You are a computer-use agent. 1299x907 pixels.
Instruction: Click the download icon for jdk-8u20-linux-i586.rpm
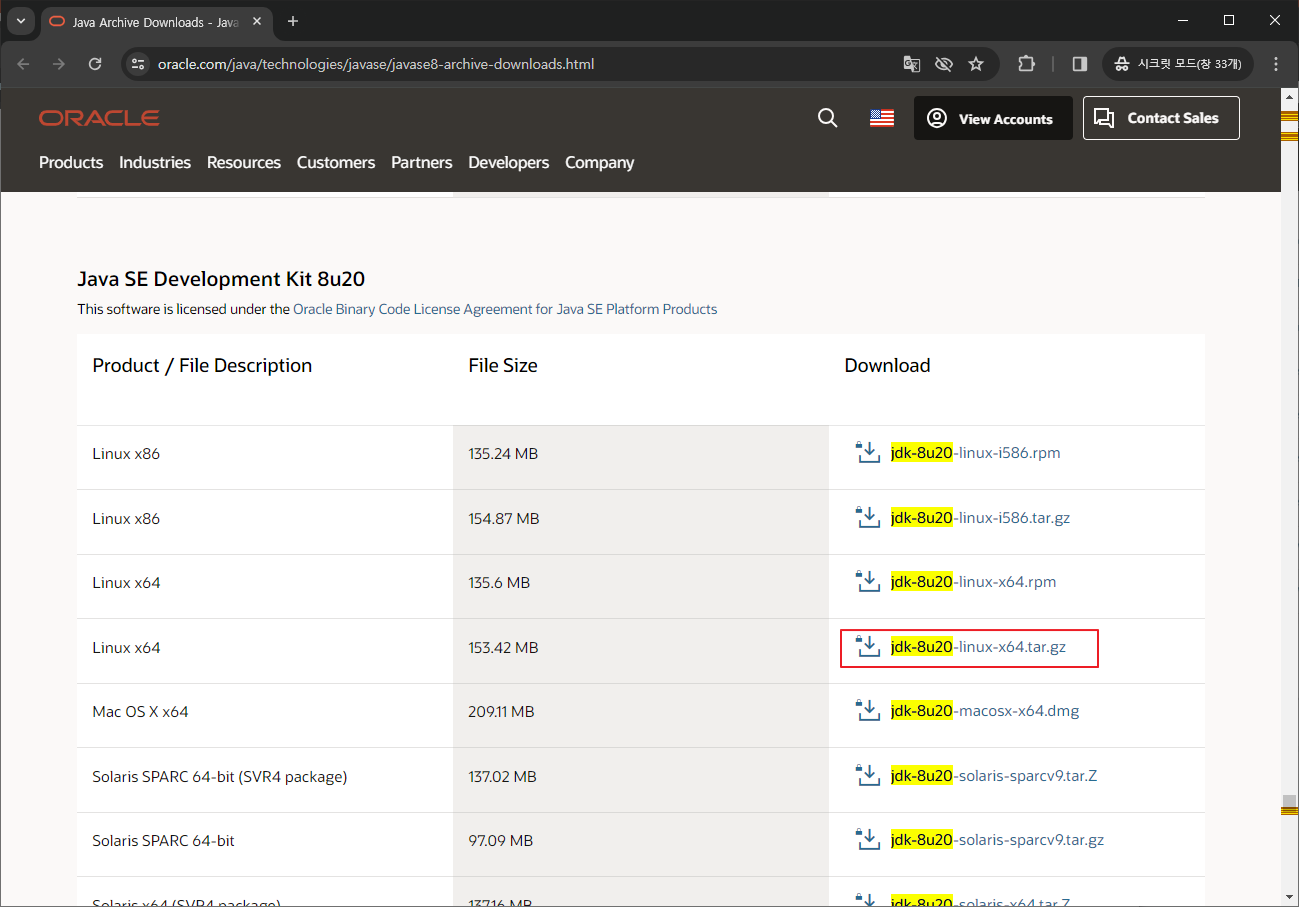coord(867,452)
